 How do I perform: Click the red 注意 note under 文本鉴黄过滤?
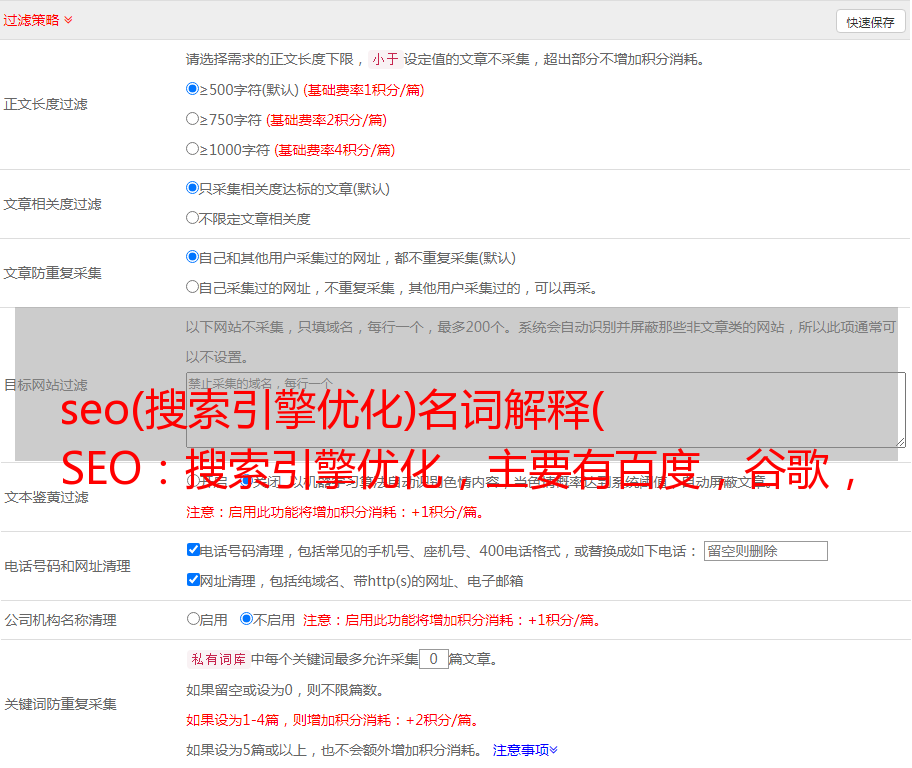coord(335,513)
